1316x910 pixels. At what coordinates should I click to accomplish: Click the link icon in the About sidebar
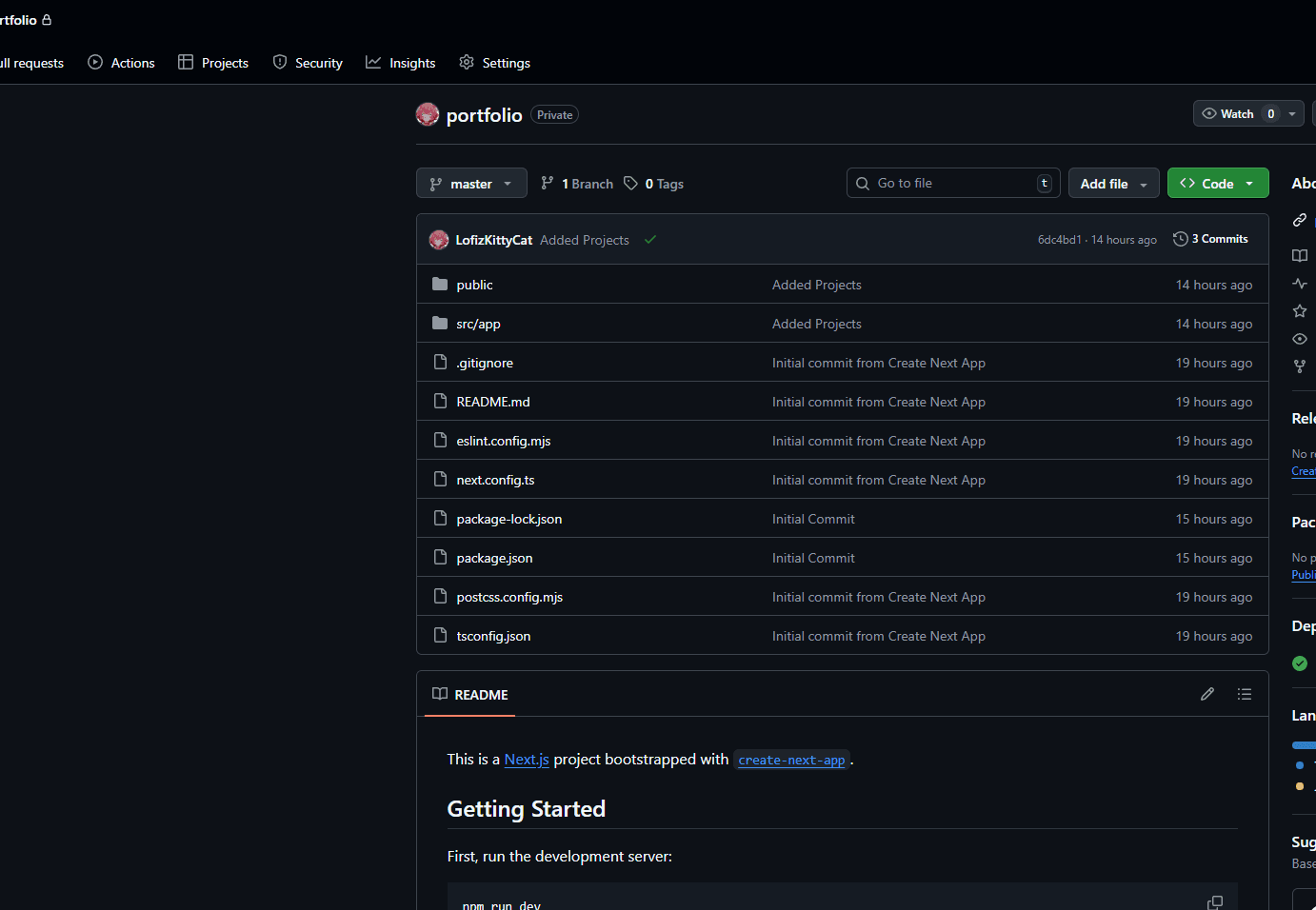1300,219
